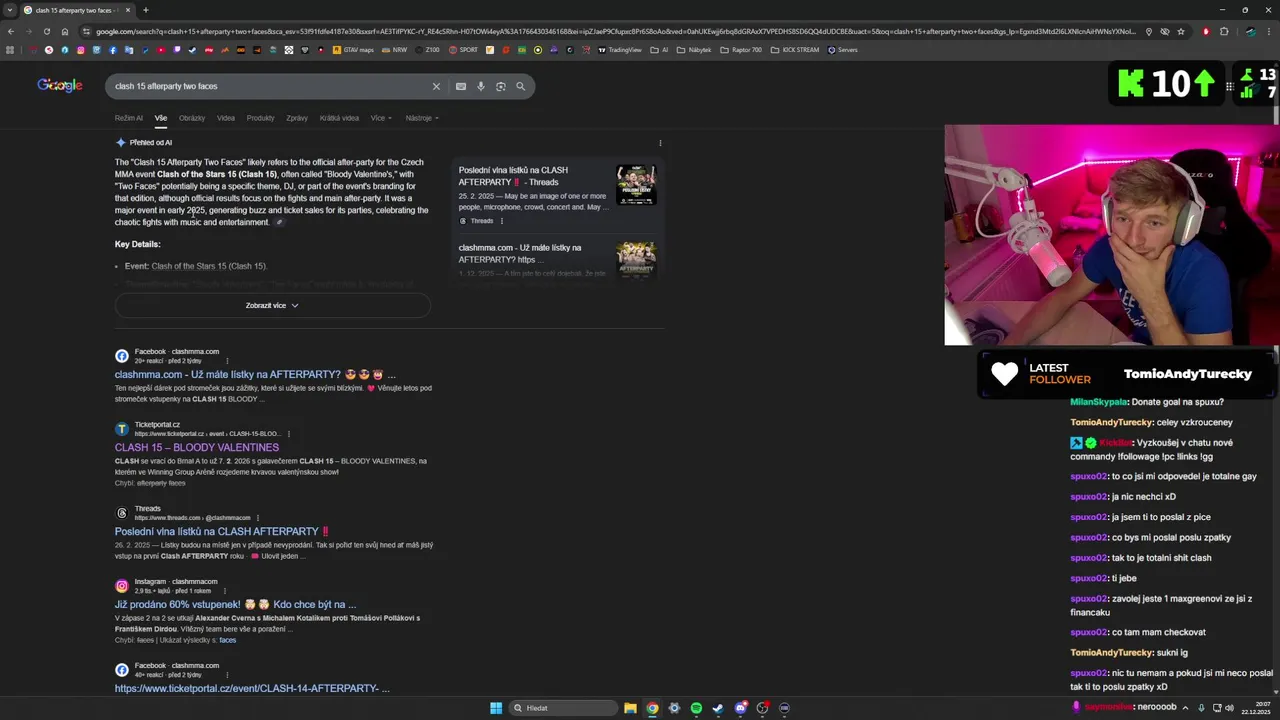
Task: Open the Raptor 700 bookmark folder
Action: [x=740, y=49]
